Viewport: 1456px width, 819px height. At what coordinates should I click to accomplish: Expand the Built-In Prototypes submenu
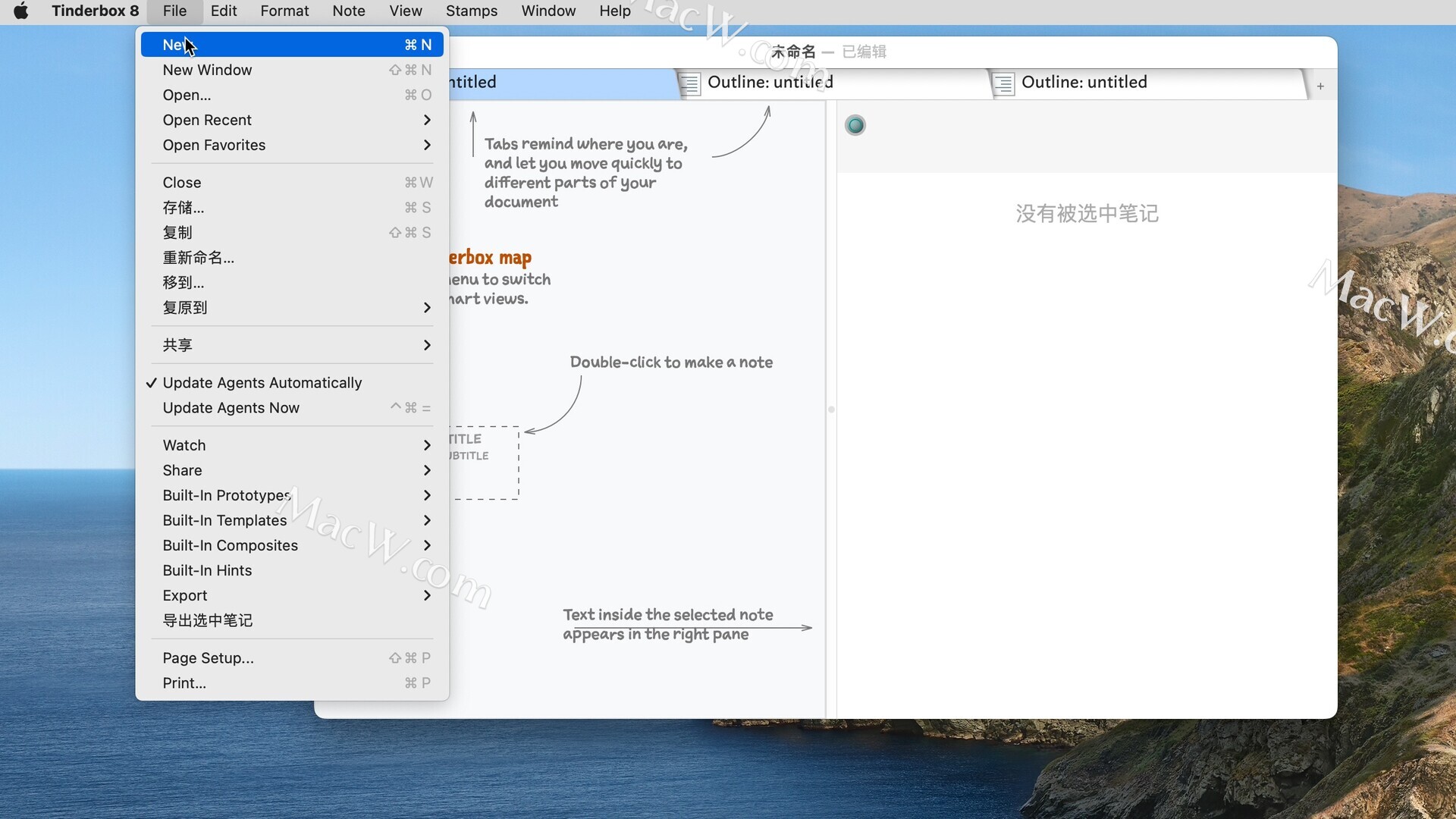(292, 495)
